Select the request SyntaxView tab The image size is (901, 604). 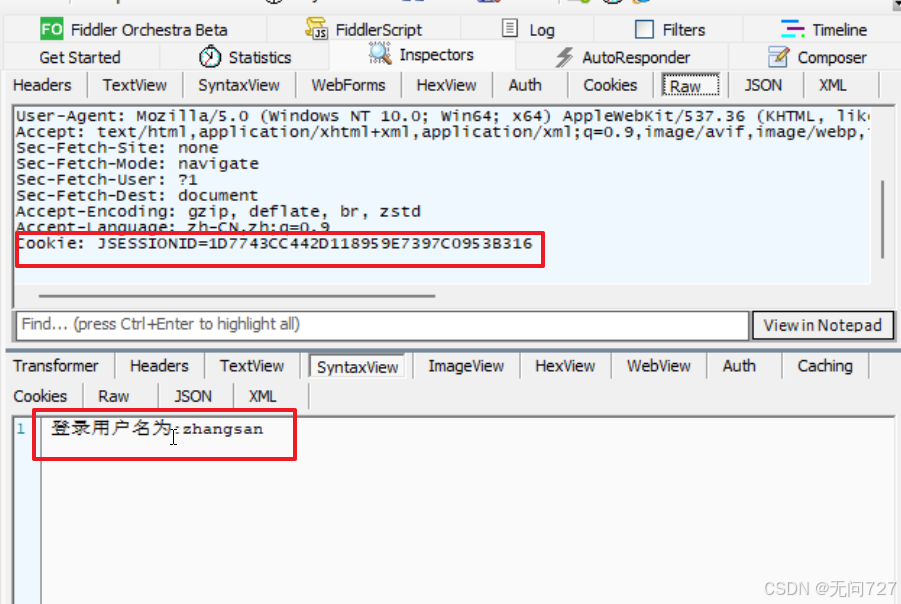tap(239, 86)
